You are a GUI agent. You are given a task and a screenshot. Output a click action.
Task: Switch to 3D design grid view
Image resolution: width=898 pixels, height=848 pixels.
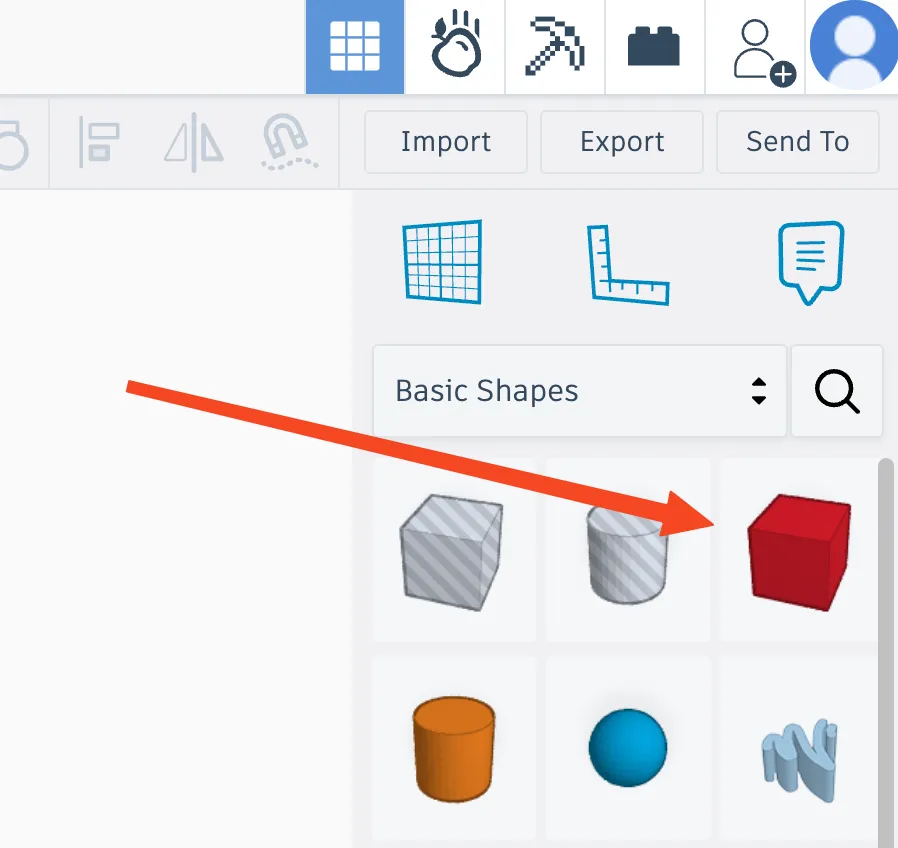pyautogui.click(x=355, y=46)
